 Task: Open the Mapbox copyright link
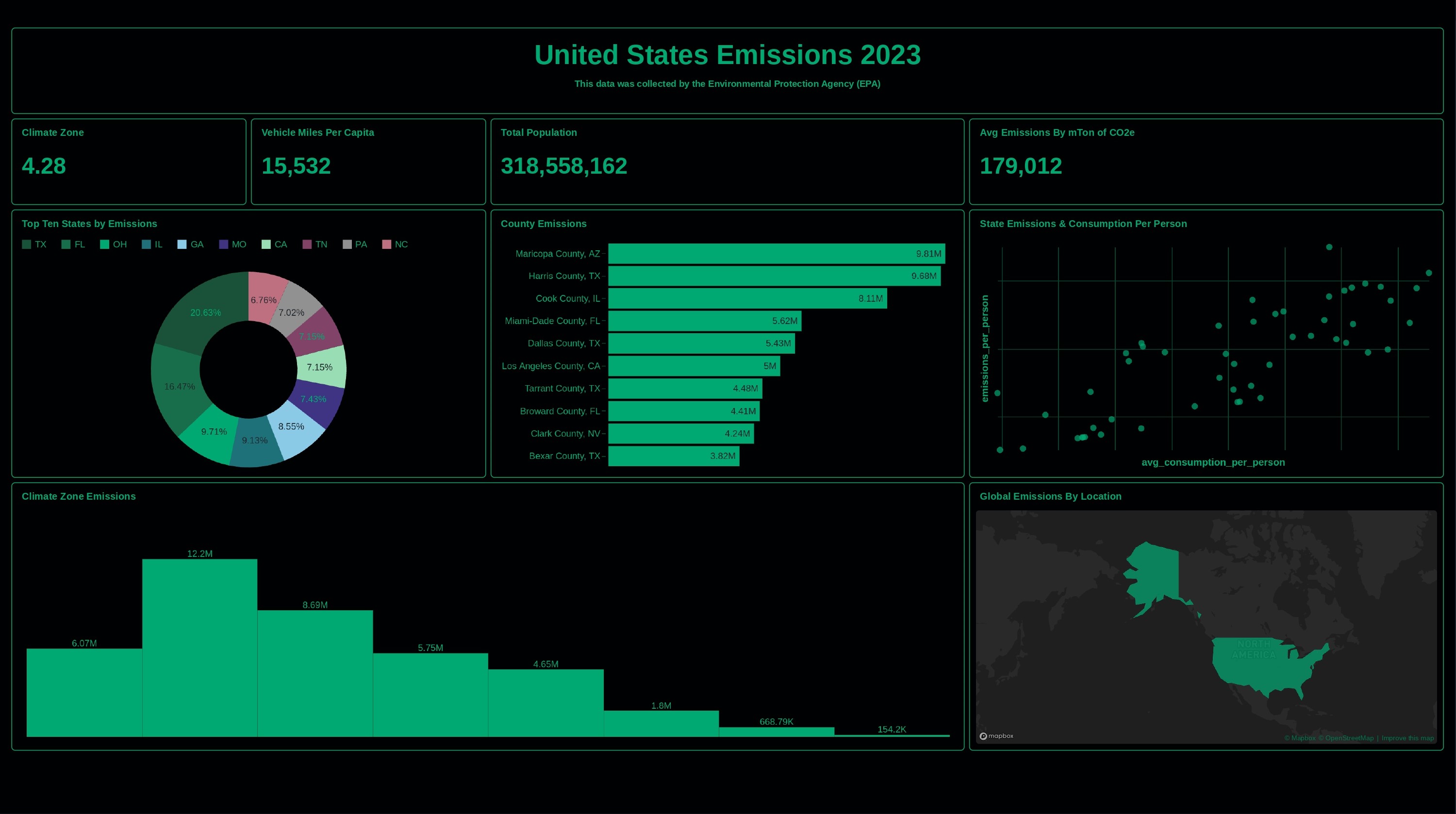click(1299, 738)
